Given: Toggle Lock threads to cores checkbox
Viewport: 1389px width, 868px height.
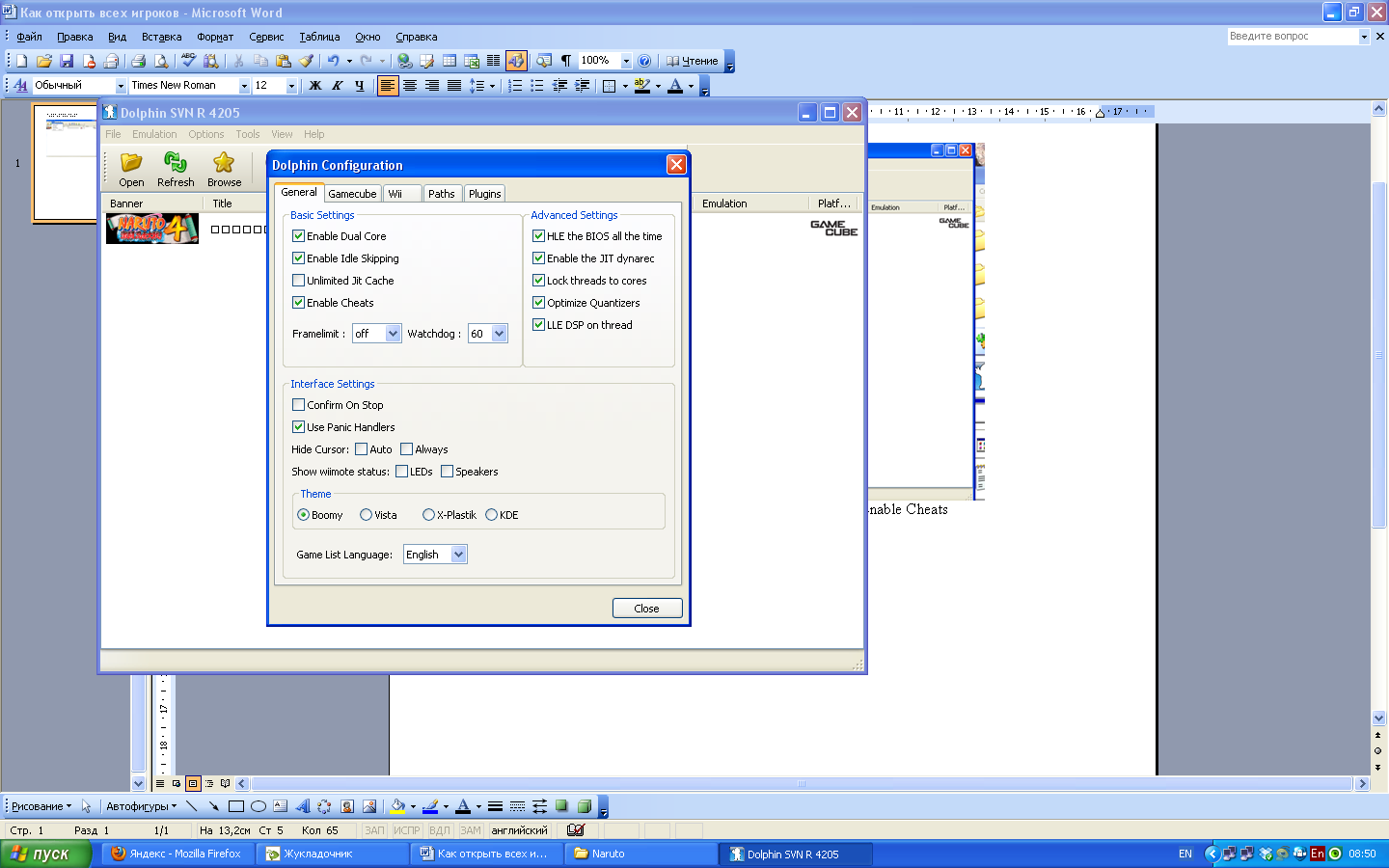Looking at the screenshot, I should click(x=539, y=281).
